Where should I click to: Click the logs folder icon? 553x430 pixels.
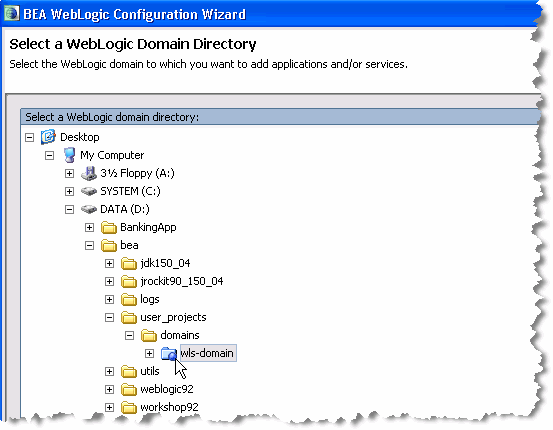129,299
